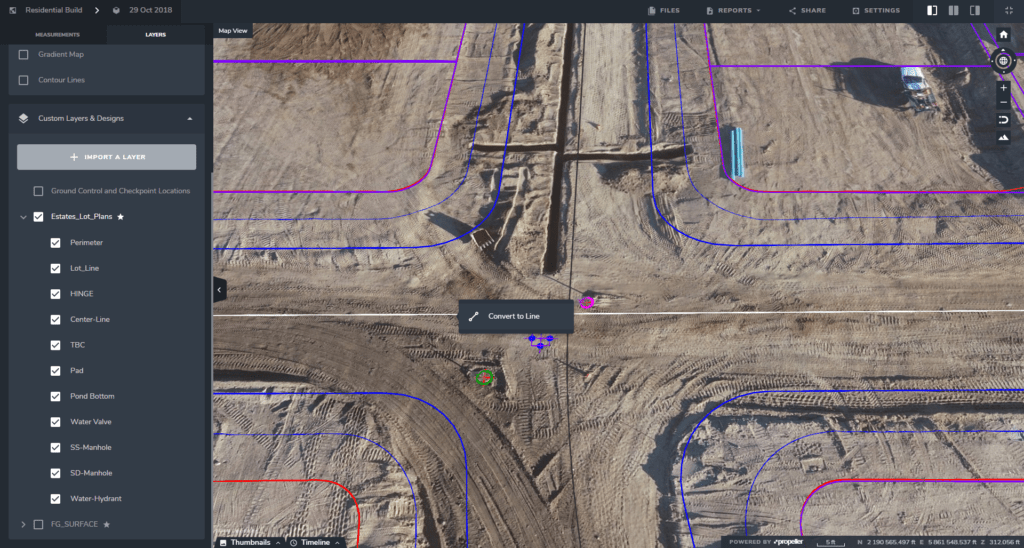Switch to the Measurements tab
Screen dimensions: 1024x548
[x=57, y=34]
